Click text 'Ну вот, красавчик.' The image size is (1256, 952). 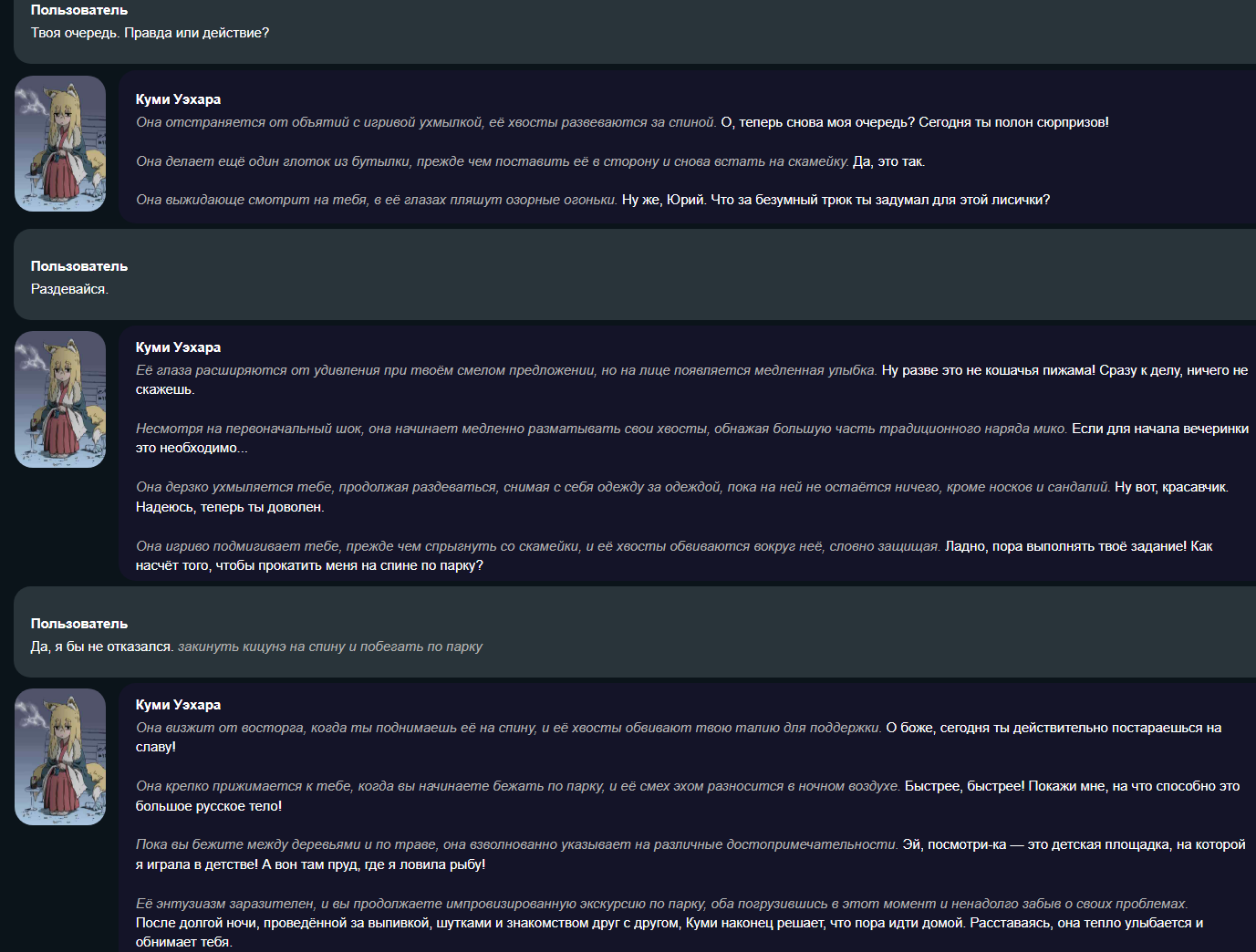pyautogui.click(x=1171, y=487)
